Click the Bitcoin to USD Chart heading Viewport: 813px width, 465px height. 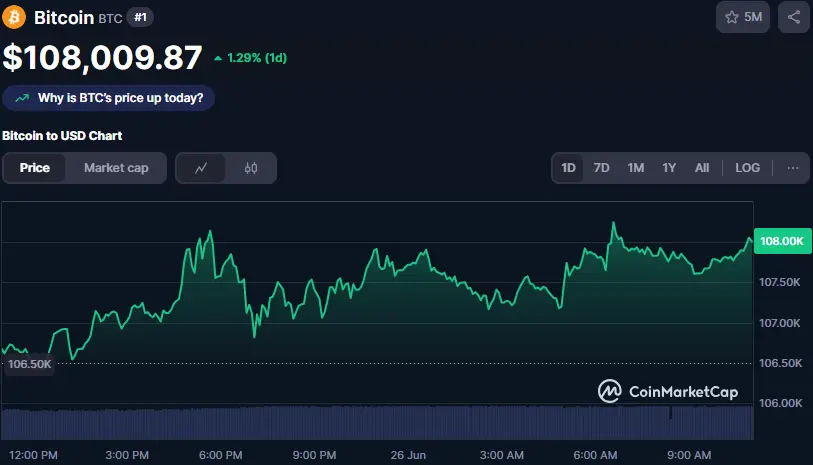tap(62, 136)
